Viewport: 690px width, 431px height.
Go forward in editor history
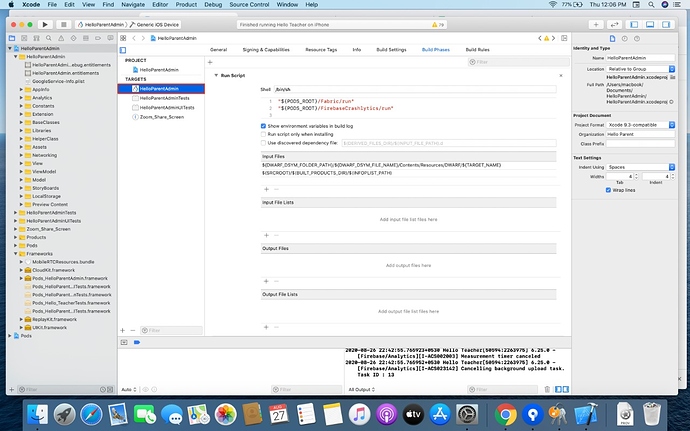143,38
